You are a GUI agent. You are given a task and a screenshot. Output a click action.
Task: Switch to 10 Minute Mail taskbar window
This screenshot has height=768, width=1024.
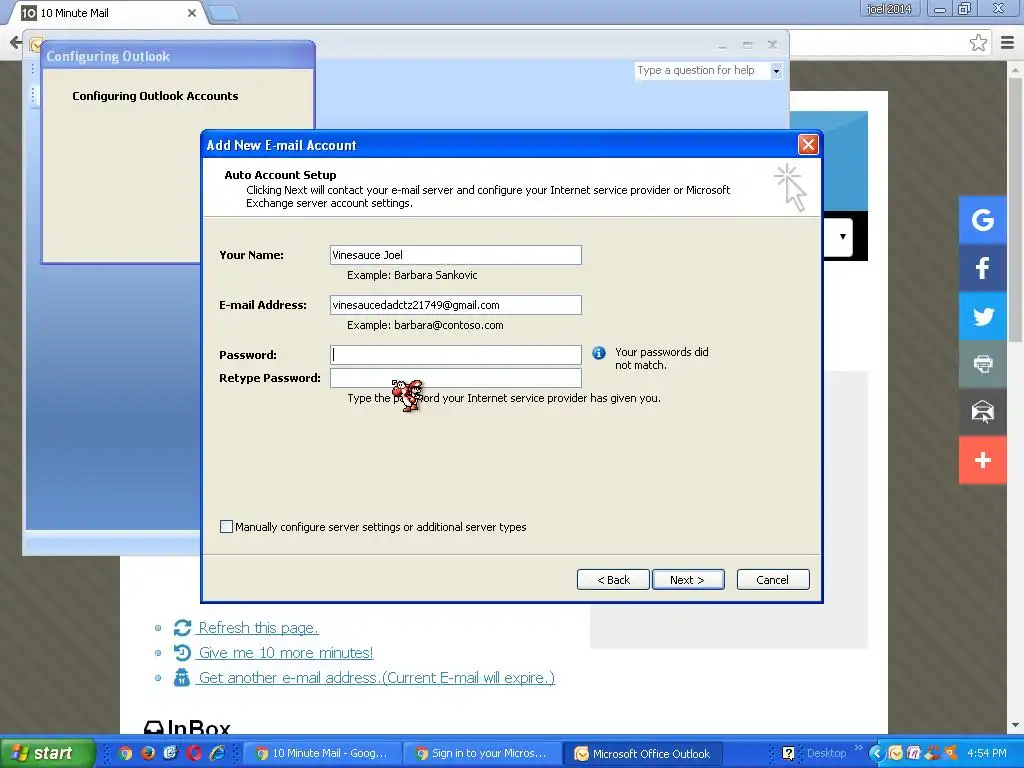coord(321,754)
